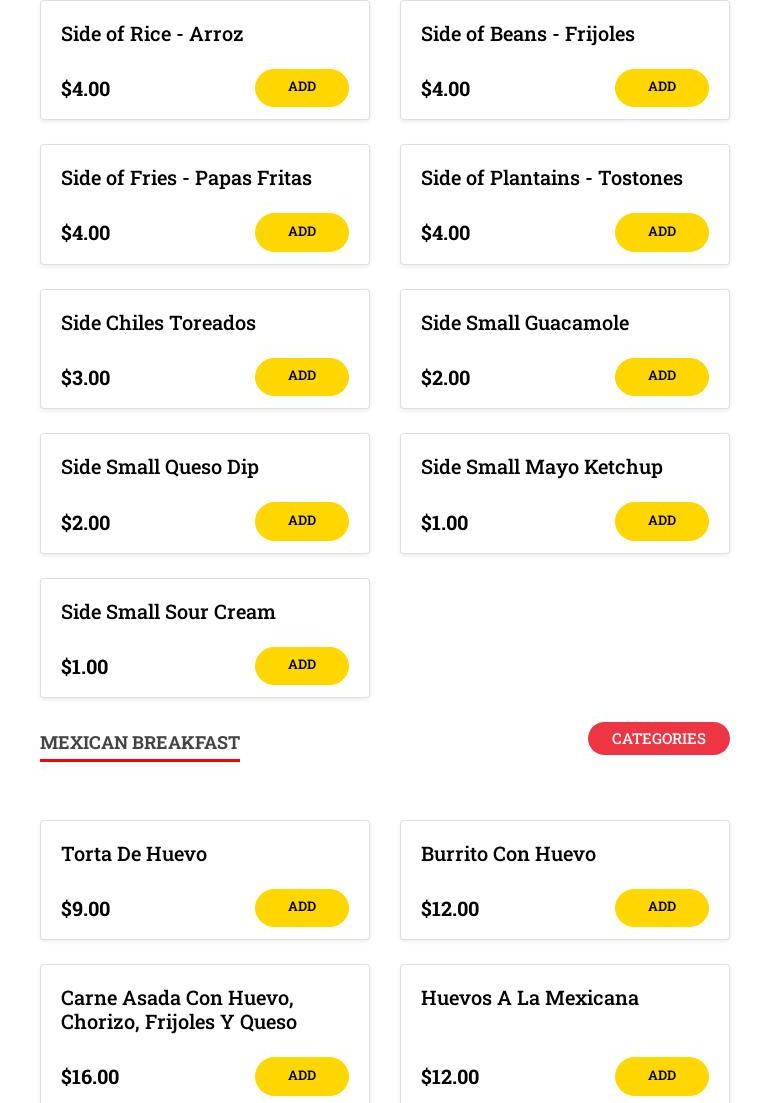770x1103 pixels.
Task: Add Side Small Mayo Ketchup
Action: coord(662,521)
